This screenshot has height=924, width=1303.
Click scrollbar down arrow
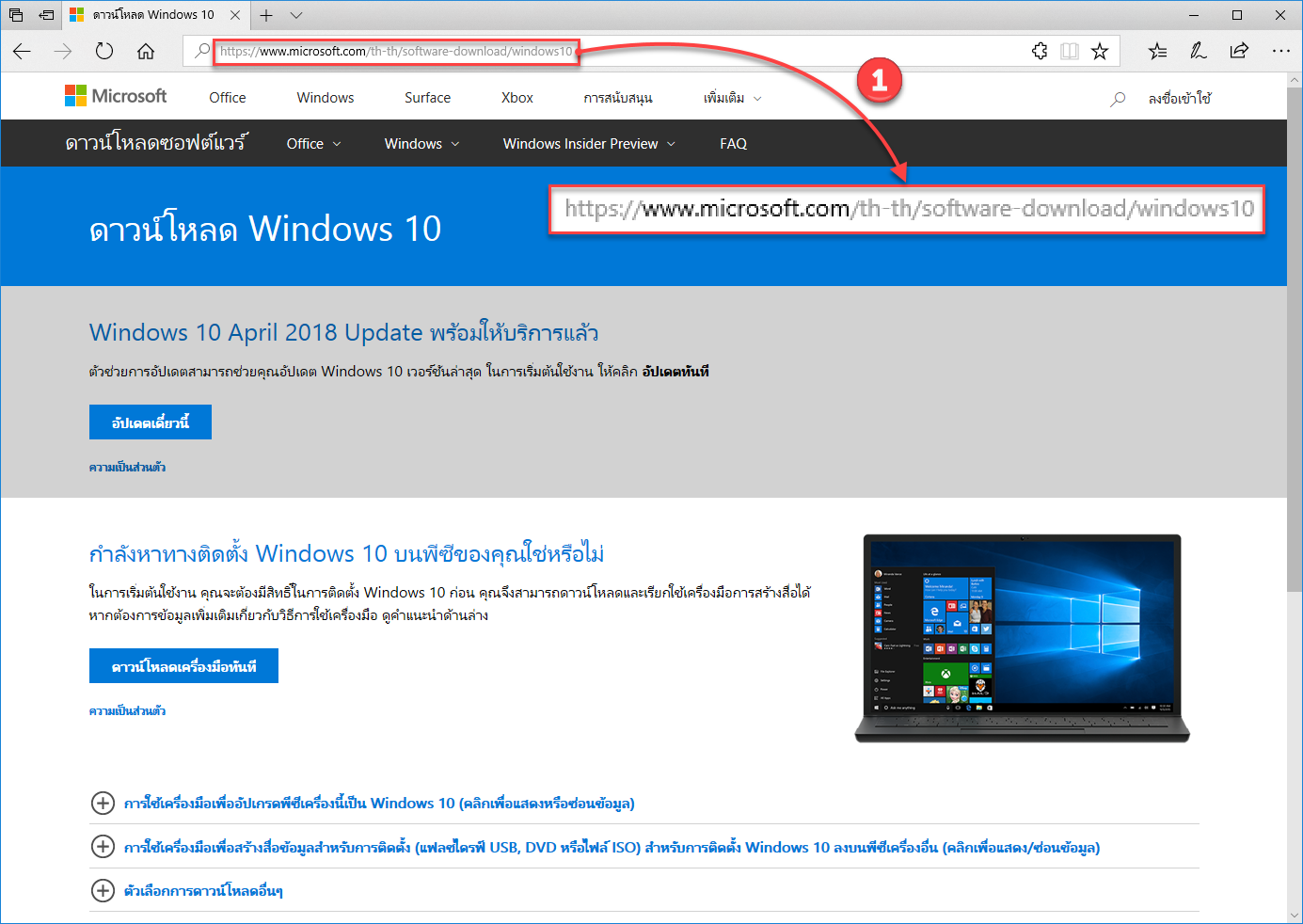pos(1295,915)
